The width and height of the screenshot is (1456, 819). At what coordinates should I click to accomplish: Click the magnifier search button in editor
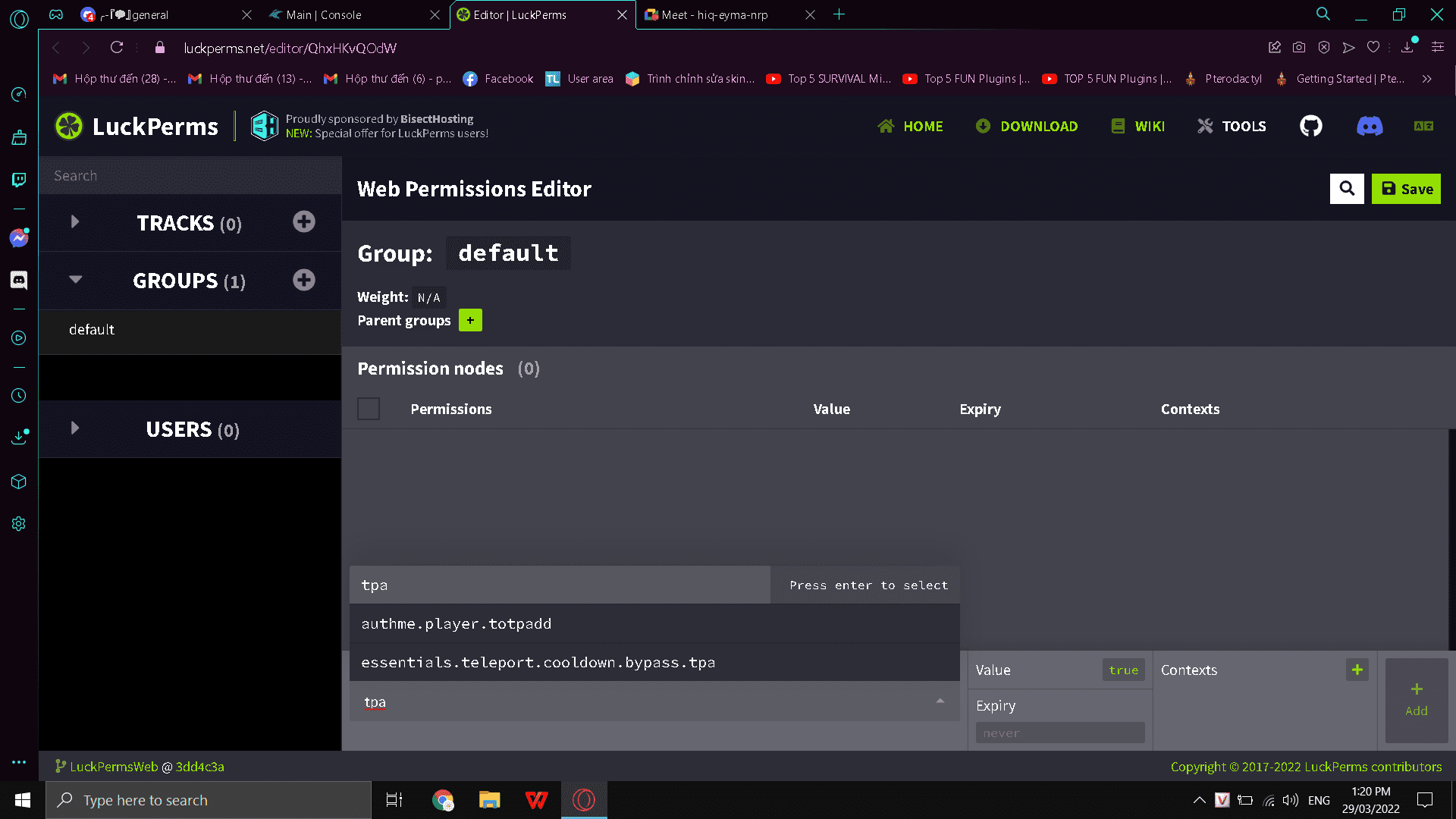point(1347,189)
